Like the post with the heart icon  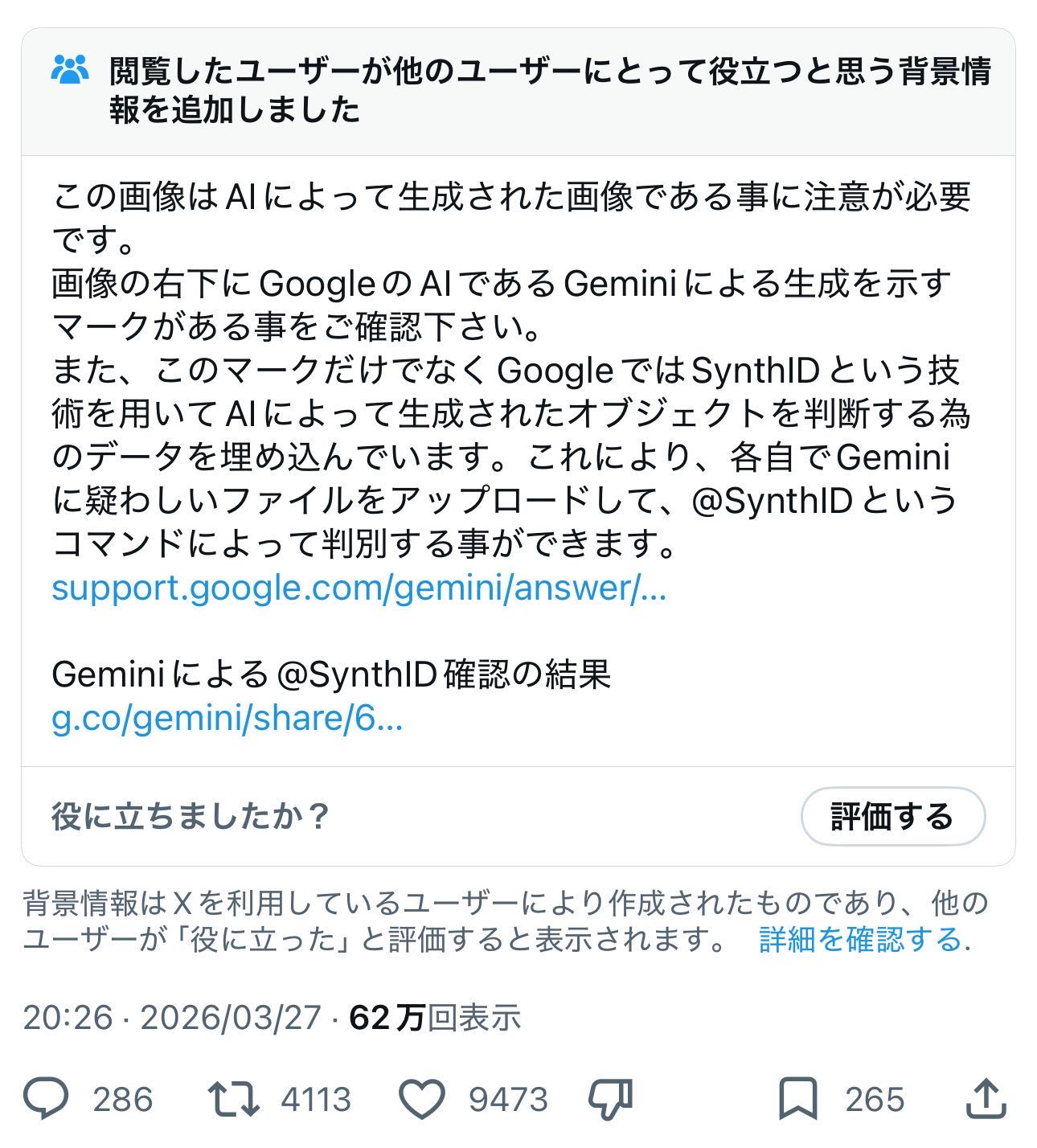(423, 1099)
